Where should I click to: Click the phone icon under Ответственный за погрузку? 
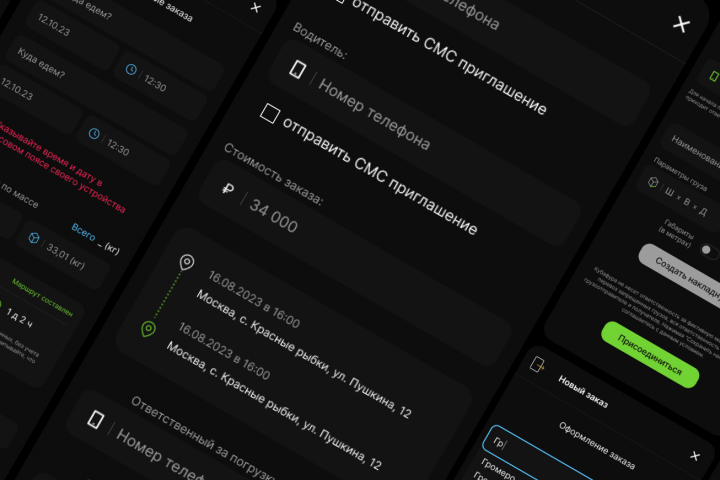coord(96,420)
